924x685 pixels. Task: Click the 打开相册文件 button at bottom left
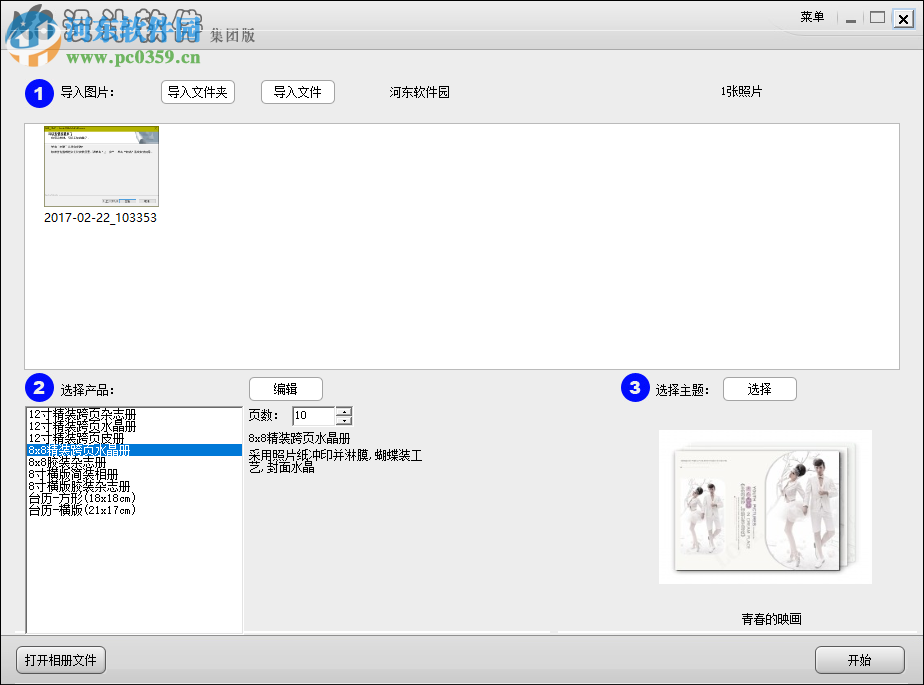60,660
